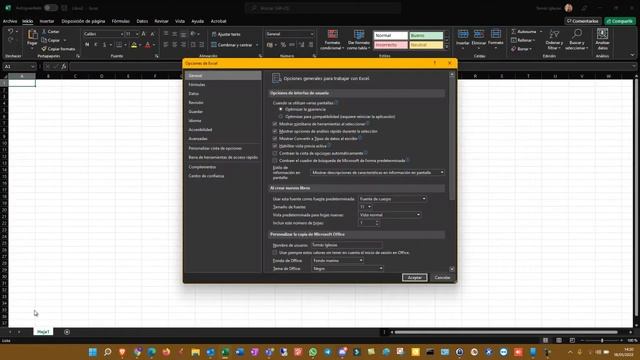Open Ordenar y filtrar
The image size is (640, 360).
554,40
